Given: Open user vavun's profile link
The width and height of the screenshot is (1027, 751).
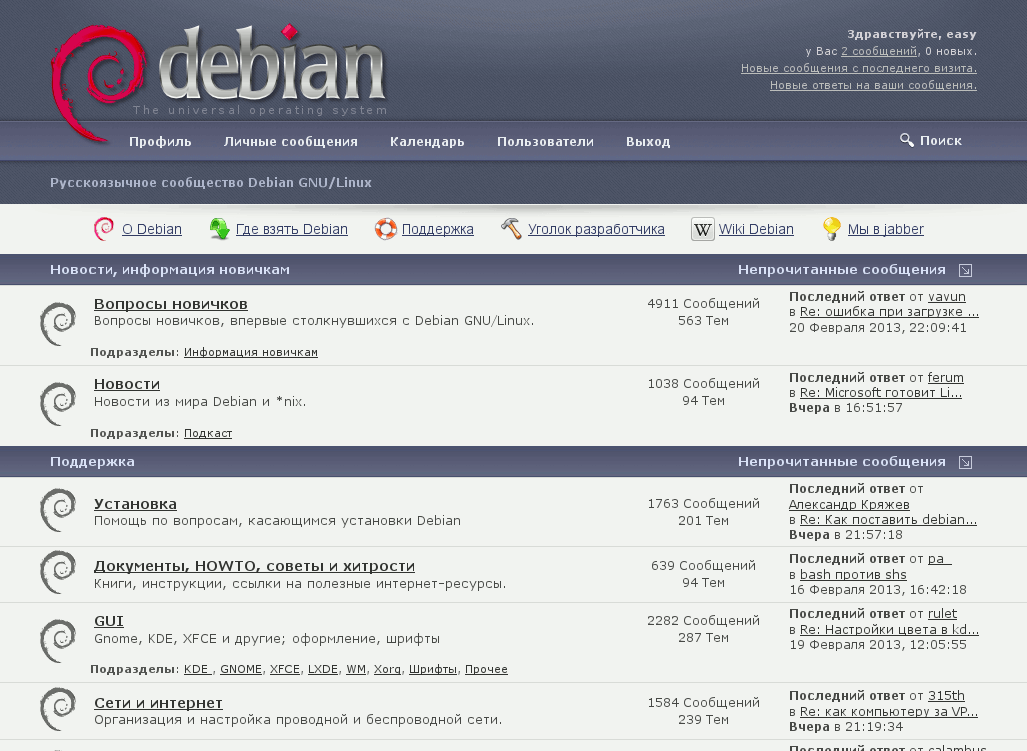Looking at the screenshot, I should [946, 297].
